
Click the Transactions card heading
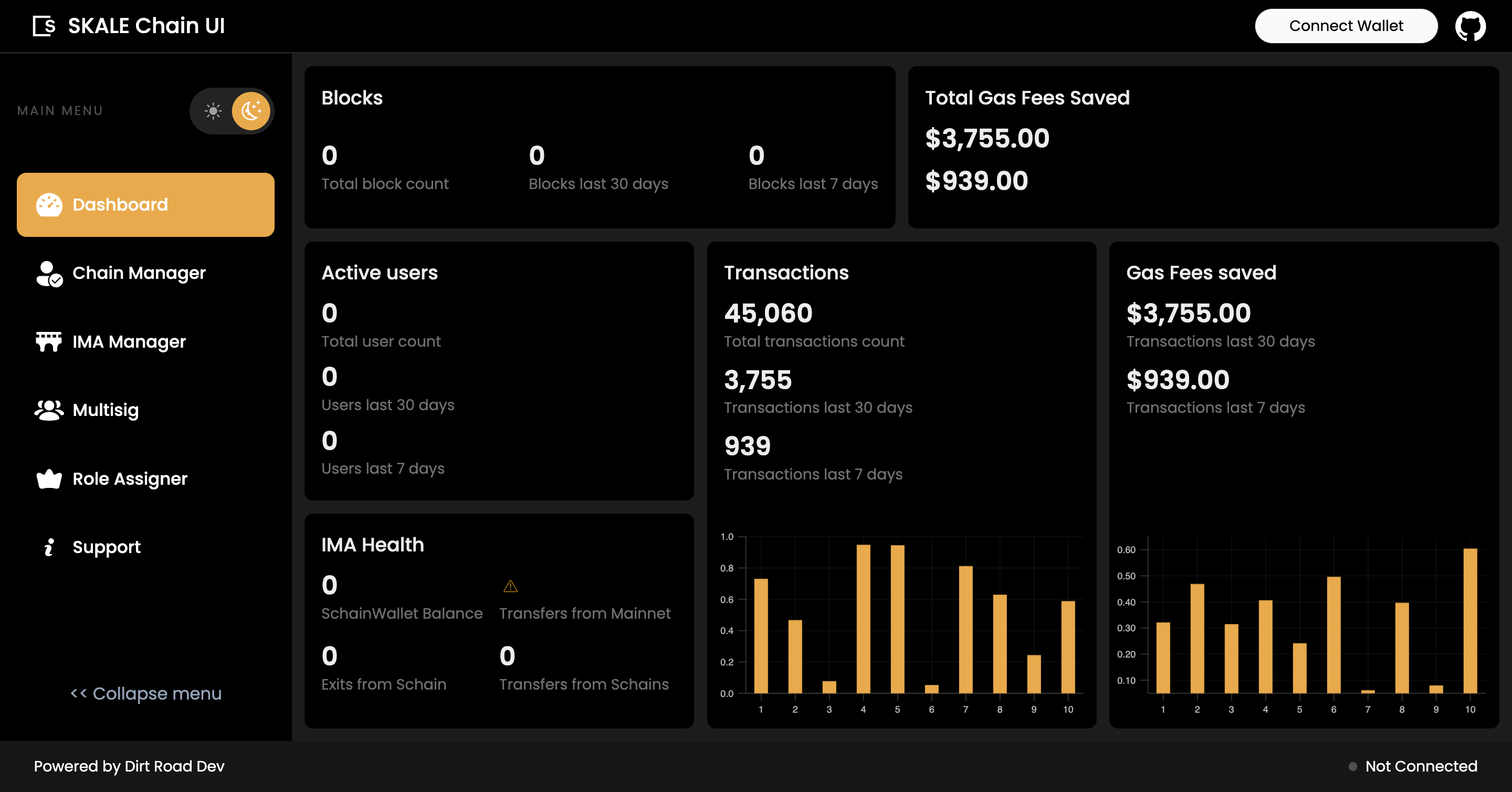pyautogui.click(x=786, y=273)
